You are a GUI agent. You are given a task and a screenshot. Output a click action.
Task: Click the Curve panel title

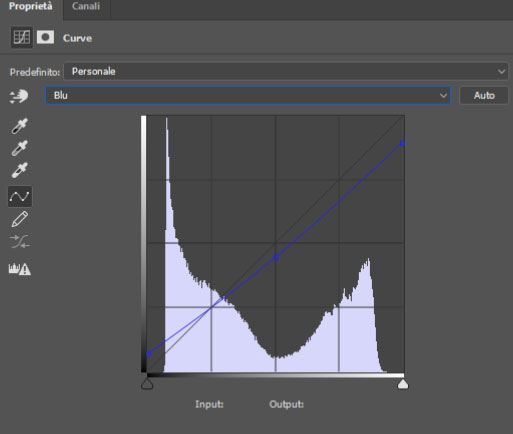click(77, 38)
